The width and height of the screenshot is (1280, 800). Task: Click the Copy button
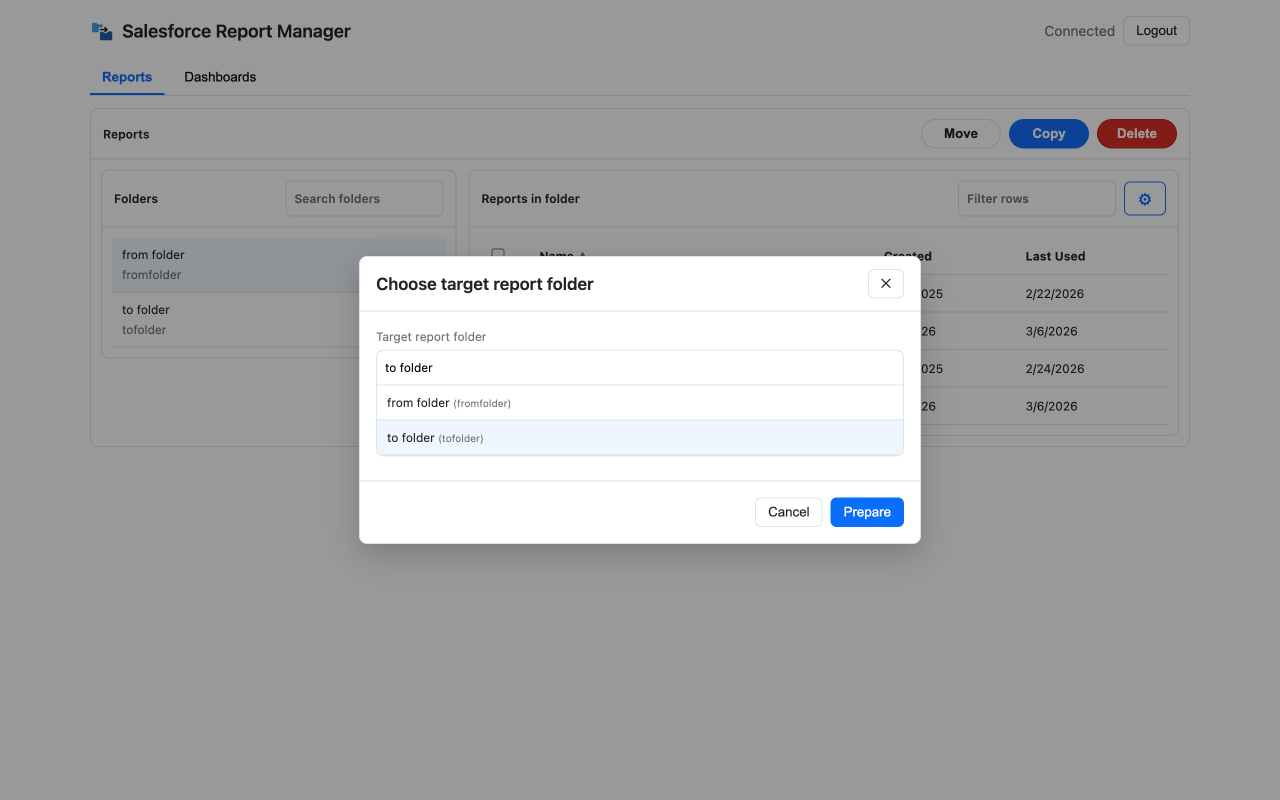pyautogui.click(x=1048, y=133)
